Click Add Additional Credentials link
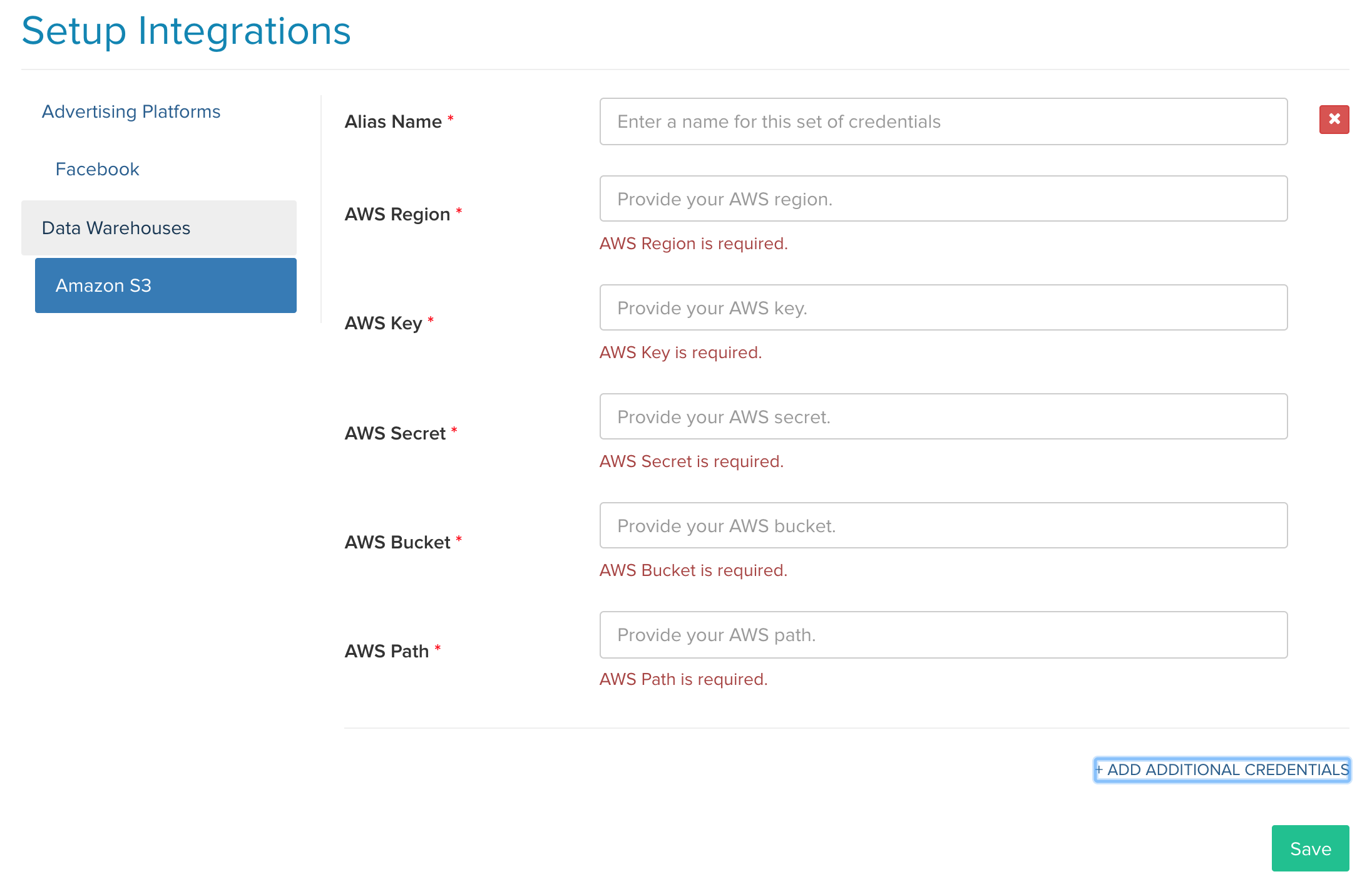The image size is (1372, 884). pos(1222,769)
